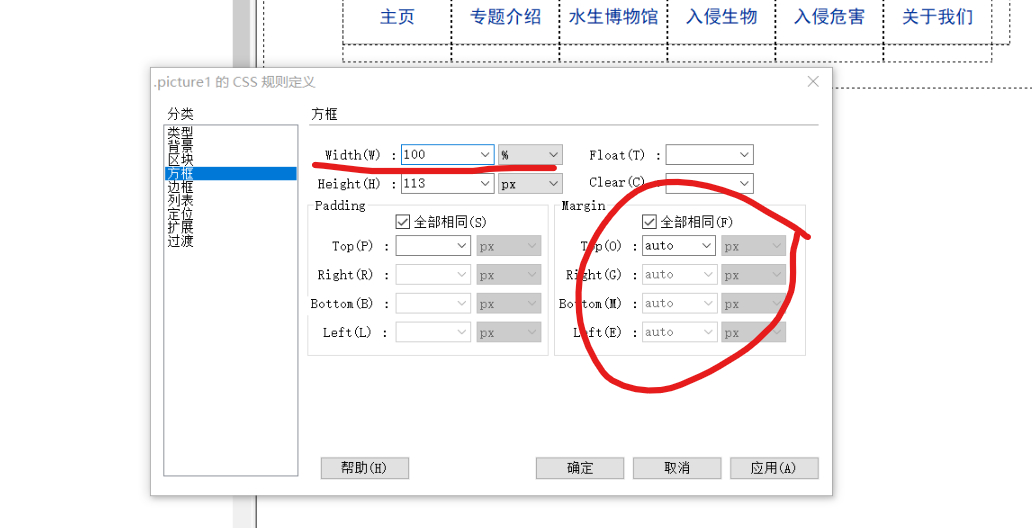Click the 入侵危害 navigation link

click(829, 16)
